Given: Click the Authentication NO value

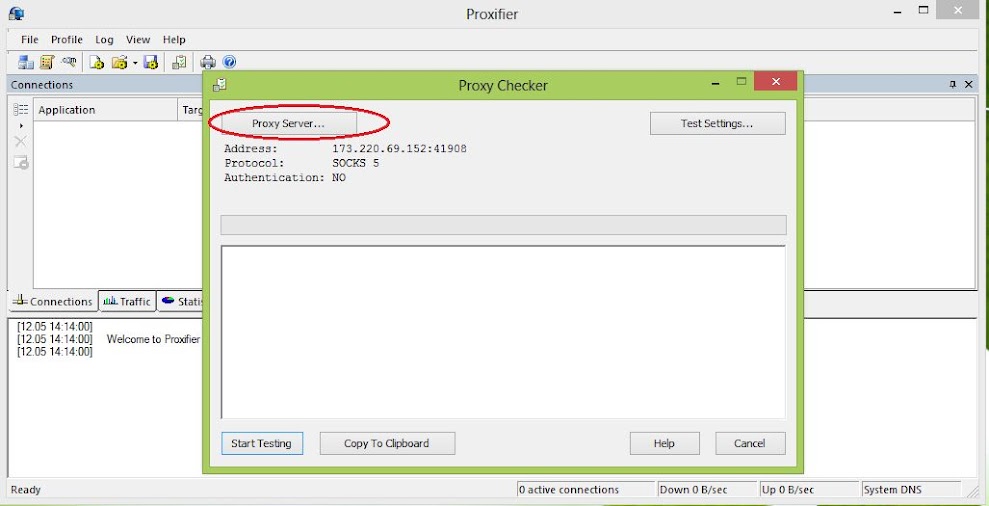Looking at the screenshot, I should tap(339, 178).
